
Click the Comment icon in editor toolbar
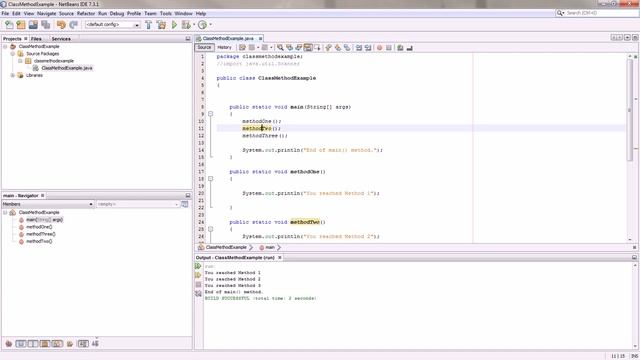pyautogui.click(x=400, y=48)
